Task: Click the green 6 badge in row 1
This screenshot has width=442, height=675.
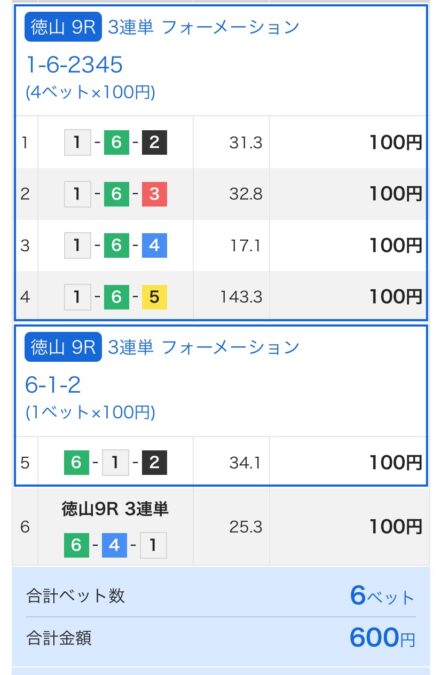Action: (116, 142)
